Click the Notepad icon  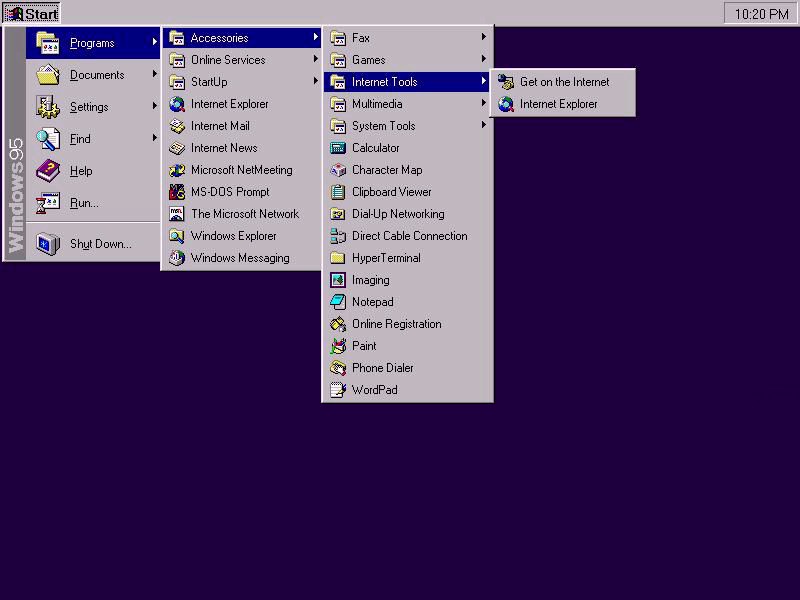338,302
